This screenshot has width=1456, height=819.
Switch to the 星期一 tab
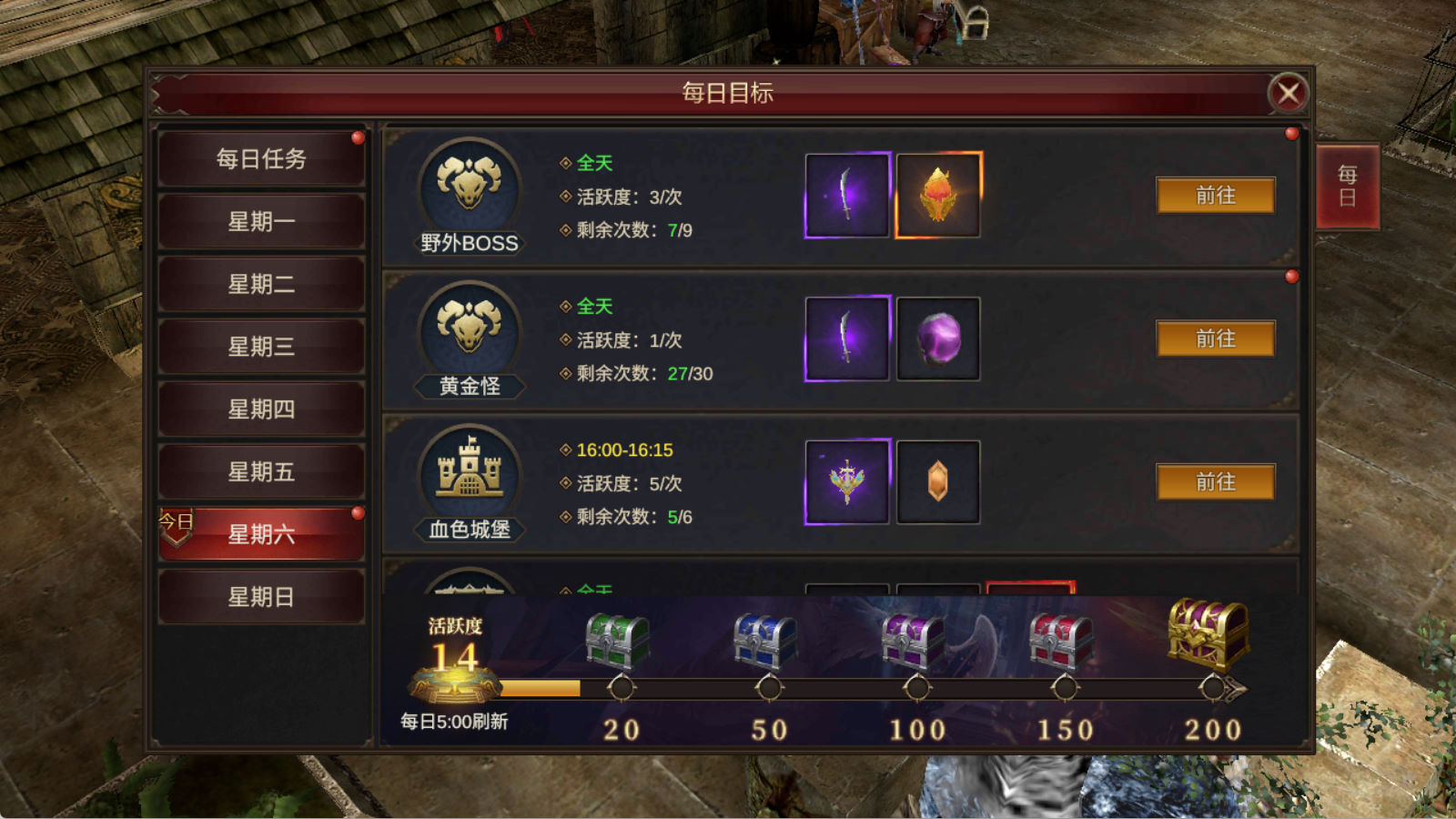[262, 221]
